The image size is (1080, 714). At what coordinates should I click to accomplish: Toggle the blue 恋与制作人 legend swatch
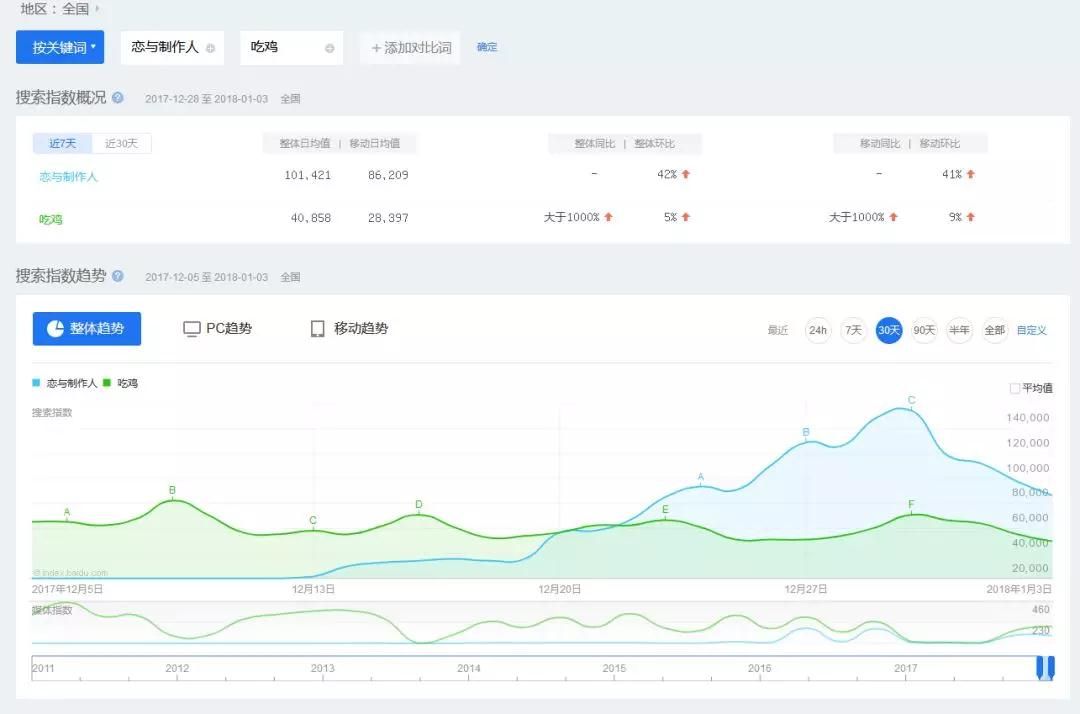[36, 383]
